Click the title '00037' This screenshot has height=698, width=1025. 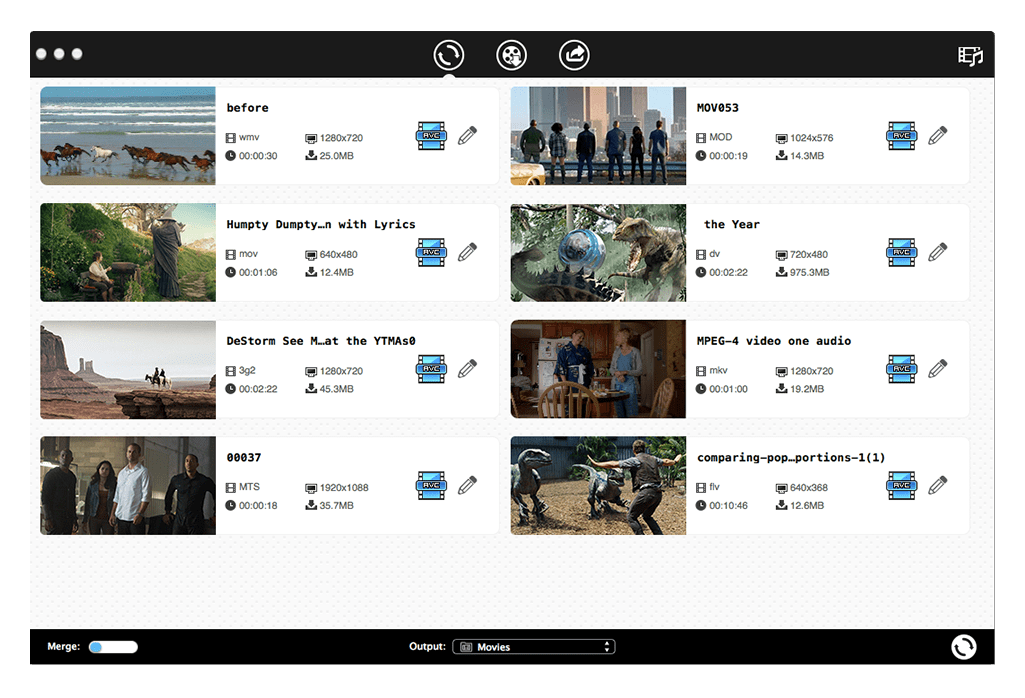pos(244,457)
